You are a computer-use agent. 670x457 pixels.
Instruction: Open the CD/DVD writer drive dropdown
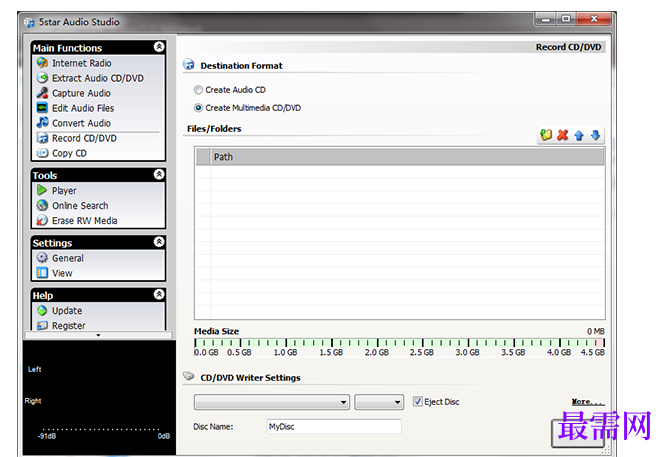coord(272,402)
